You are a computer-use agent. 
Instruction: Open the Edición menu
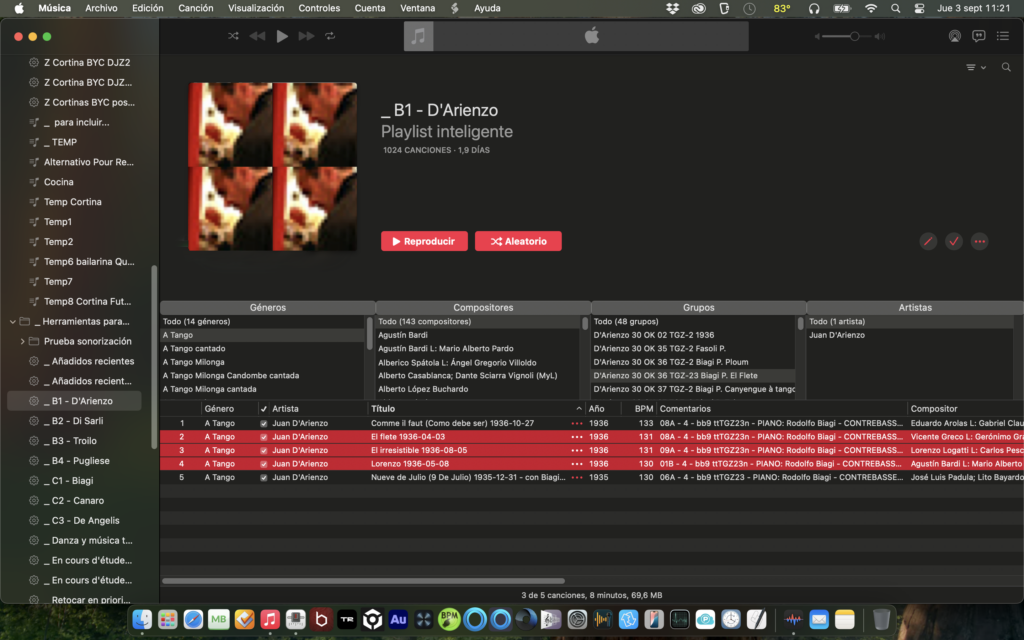pos(148,8)
